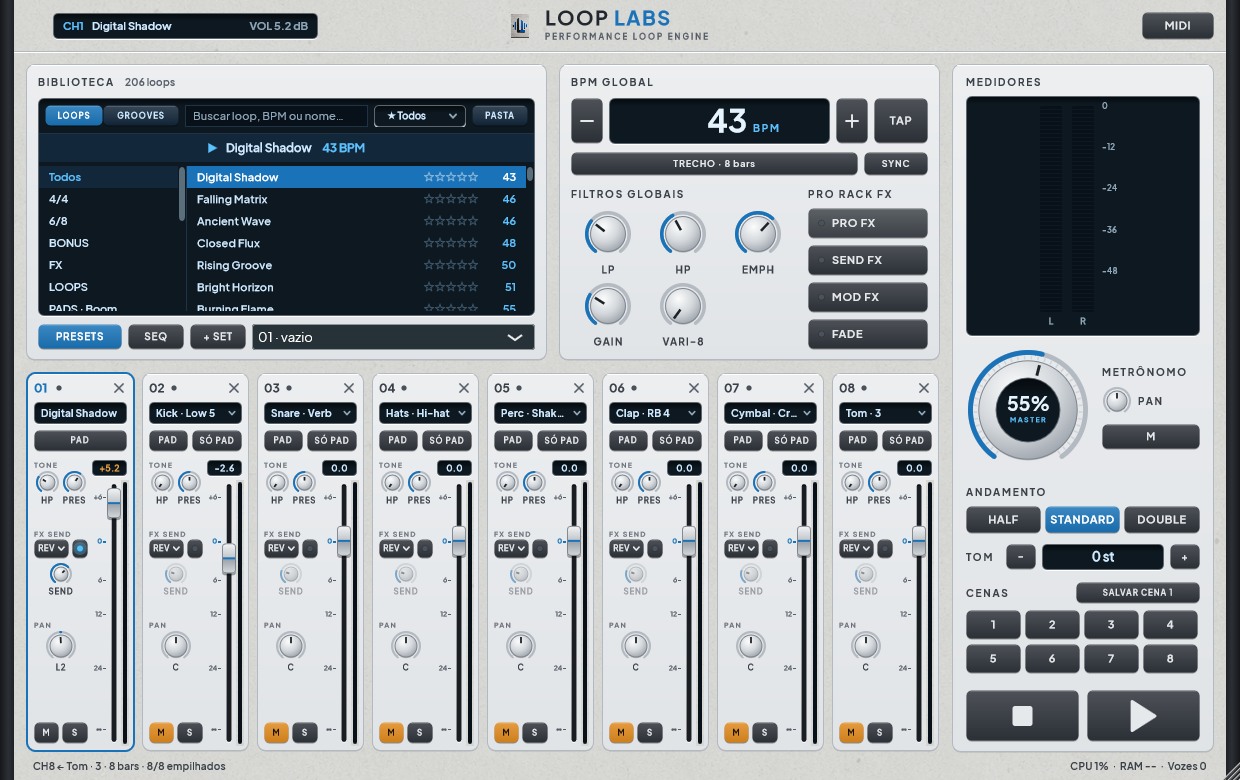Expand the '01 · vazio' preset dropdown
This screenshot has height=780, width=1240.
pos(393,337)
